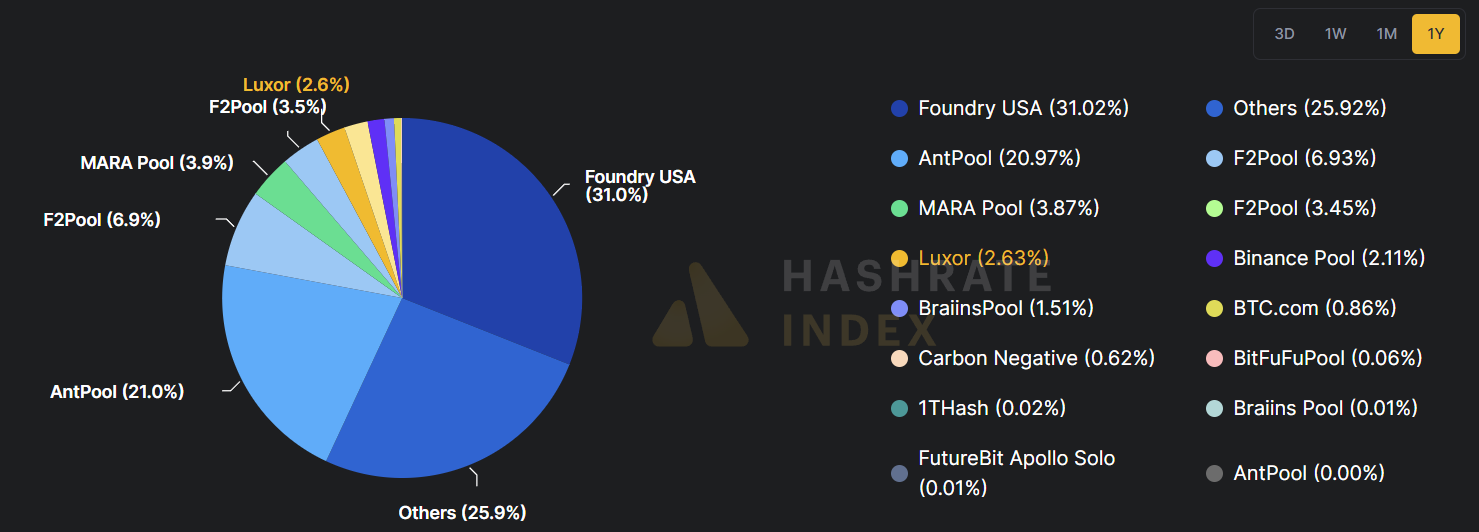
Task: Select the F2Pool (6.93%) legend item
Action: coord(1304,158)
